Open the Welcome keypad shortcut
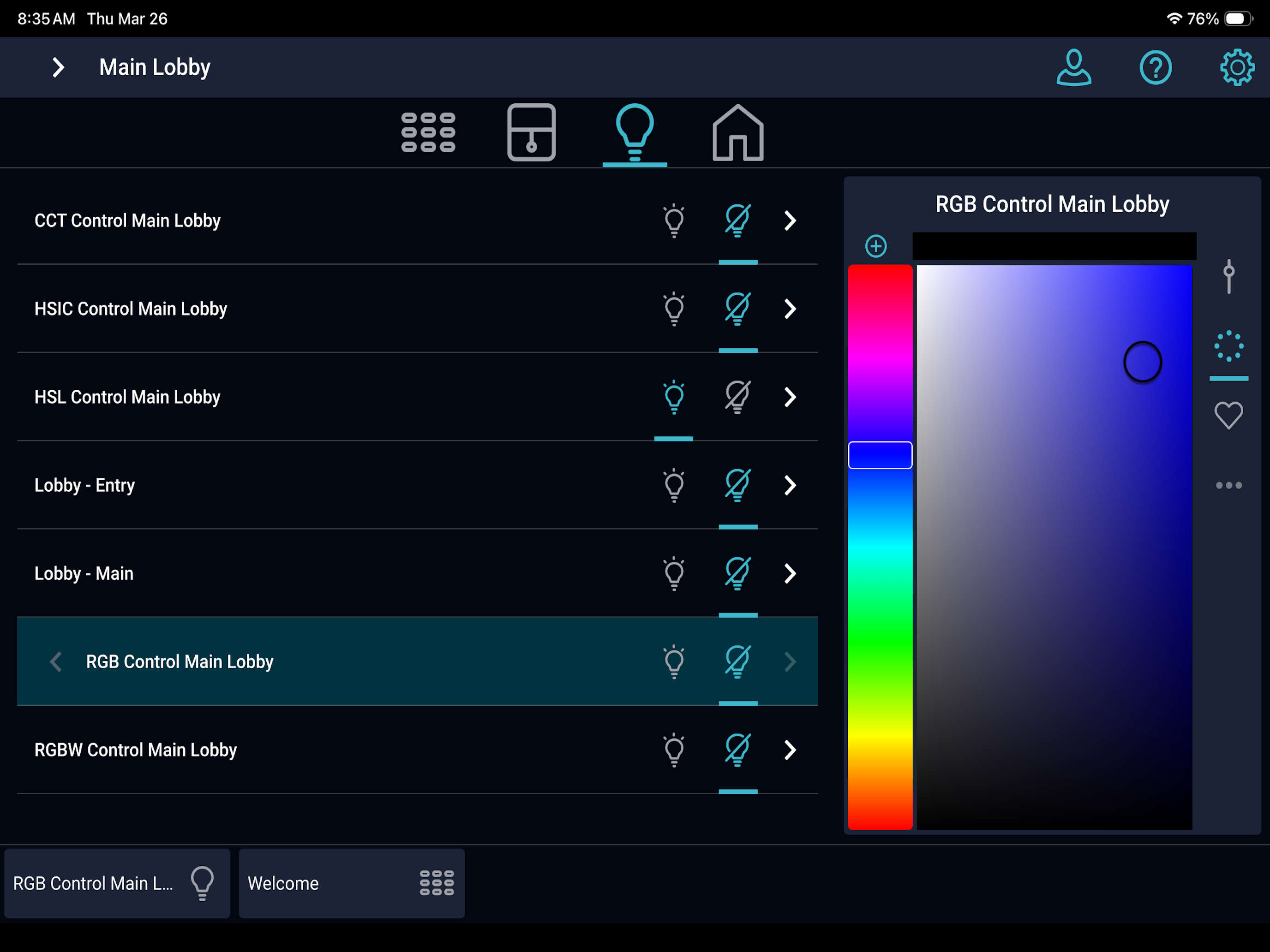This screenshot has width=1270, height=952. point(351,883)
